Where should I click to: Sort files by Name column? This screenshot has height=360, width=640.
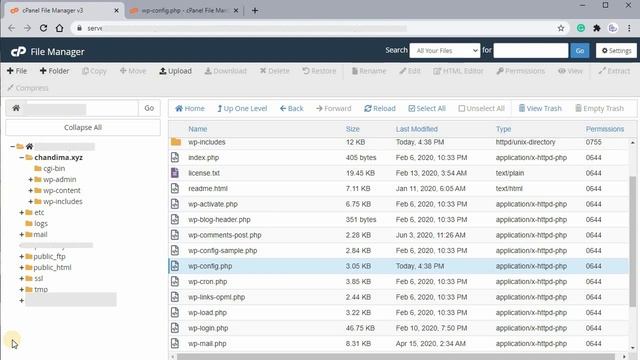click(198, 129)
